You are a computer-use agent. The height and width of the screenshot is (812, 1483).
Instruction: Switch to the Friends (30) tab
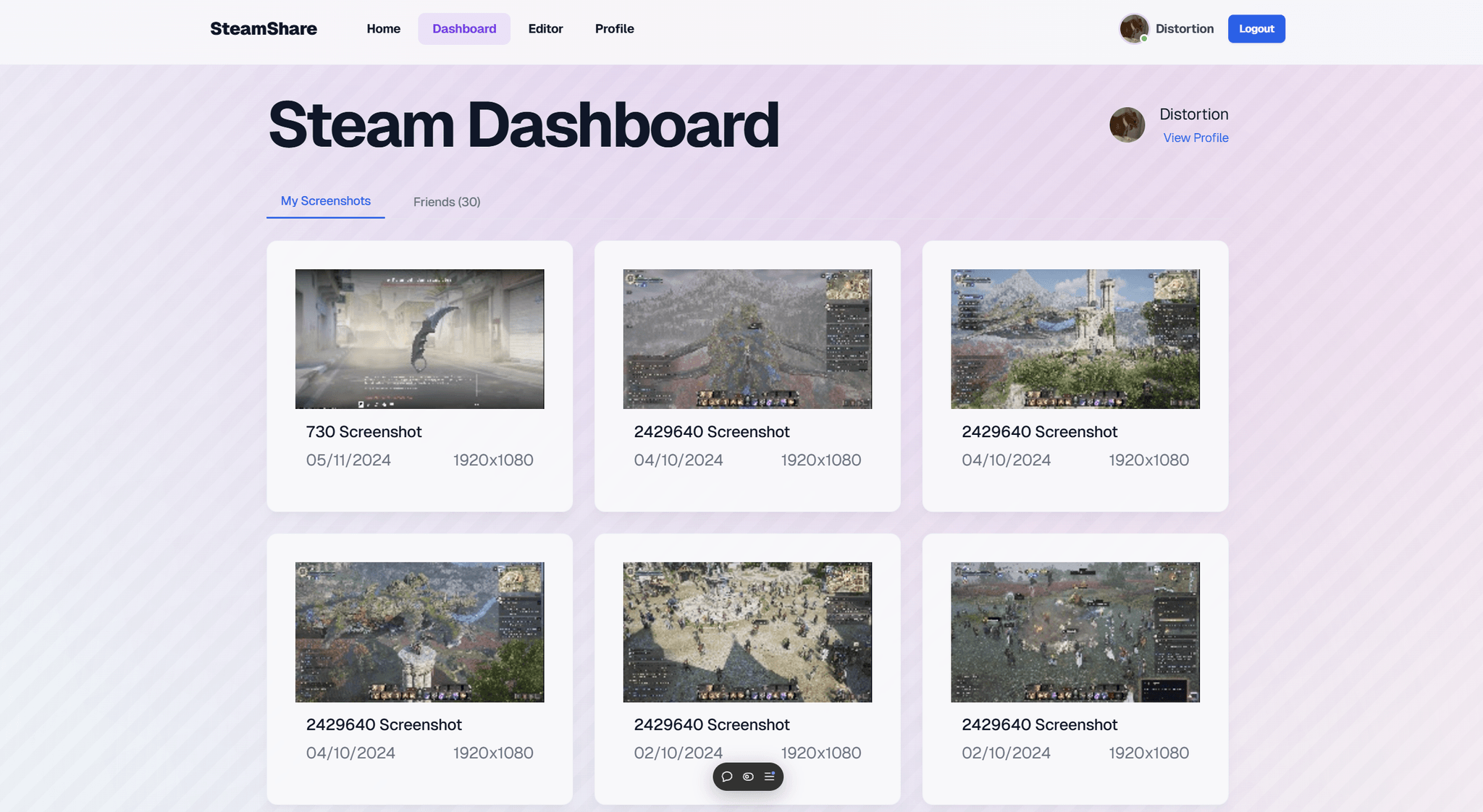(447, 202)
